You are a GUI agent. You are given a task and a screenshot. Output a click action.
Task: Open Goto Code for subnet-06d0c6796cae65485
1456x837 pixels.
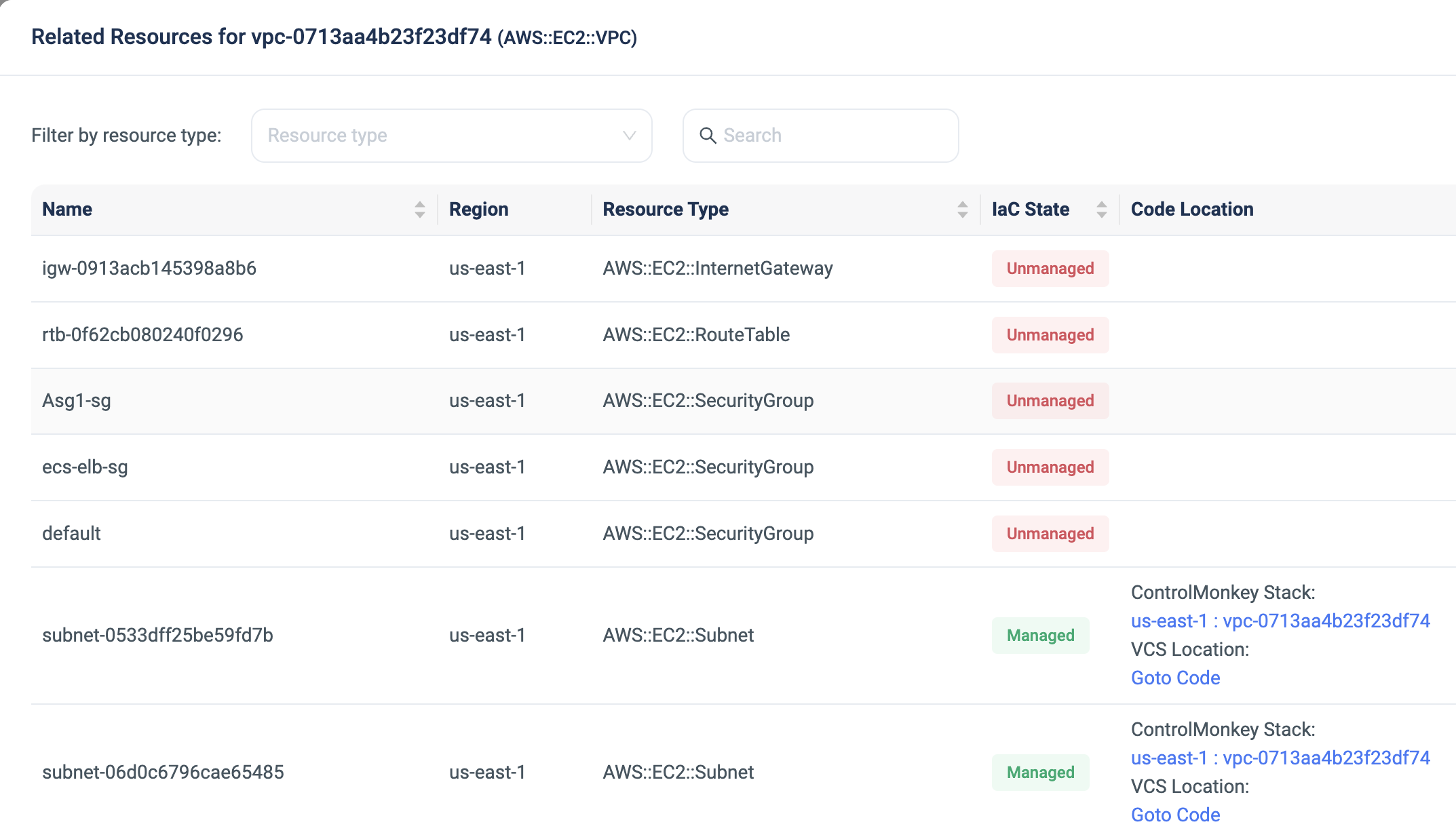point(1175,815)
